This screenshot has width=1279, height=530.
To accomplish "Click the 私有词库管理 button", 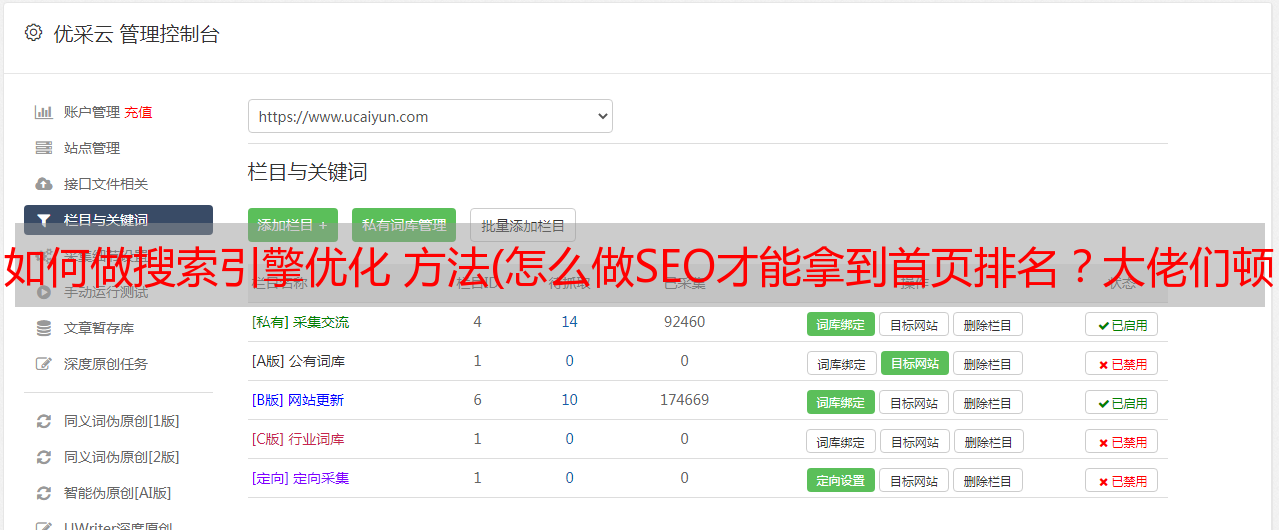I will coord(404,225).
